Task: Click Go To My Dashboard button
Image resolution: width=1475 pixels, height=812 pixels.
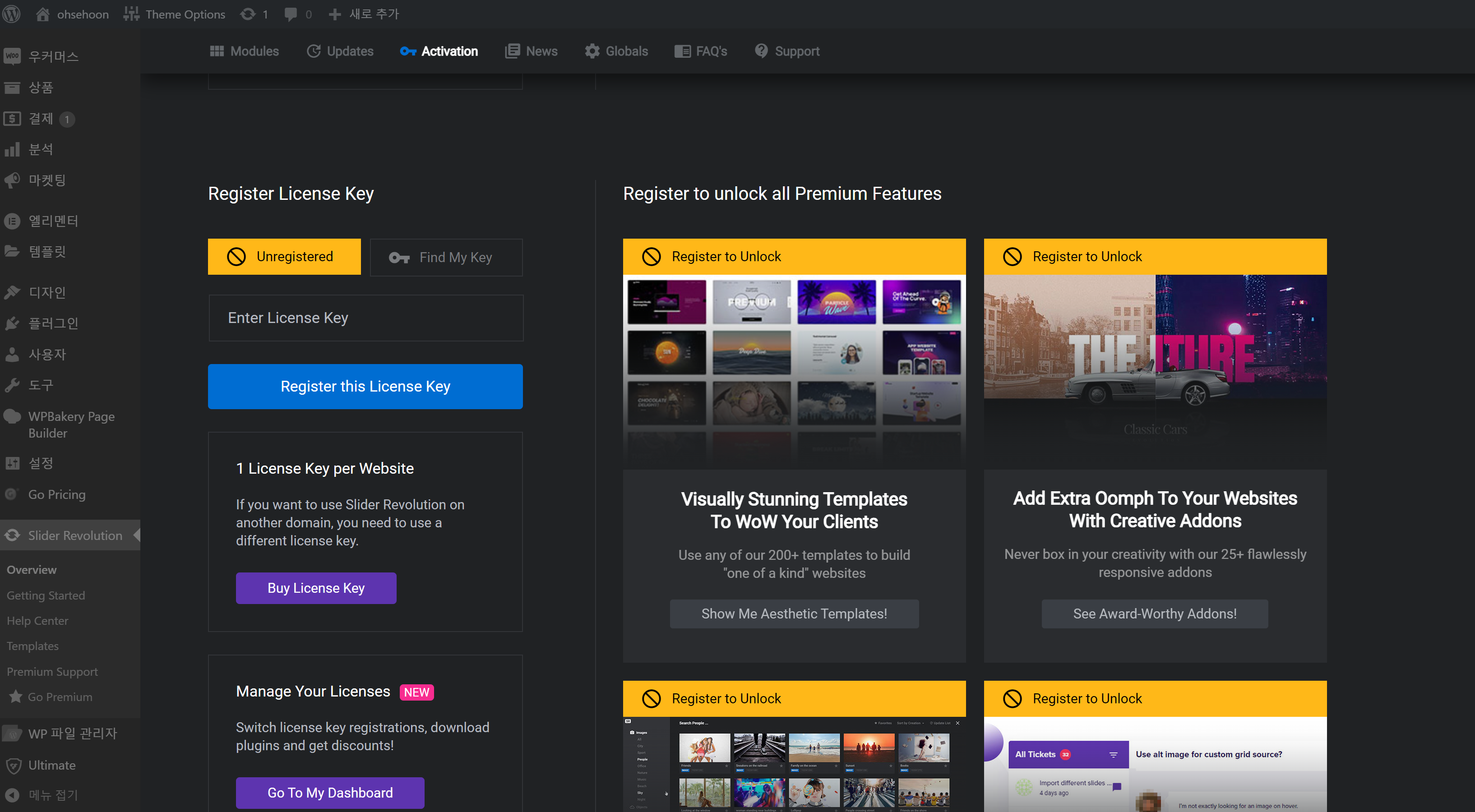Action: (330, 793)
